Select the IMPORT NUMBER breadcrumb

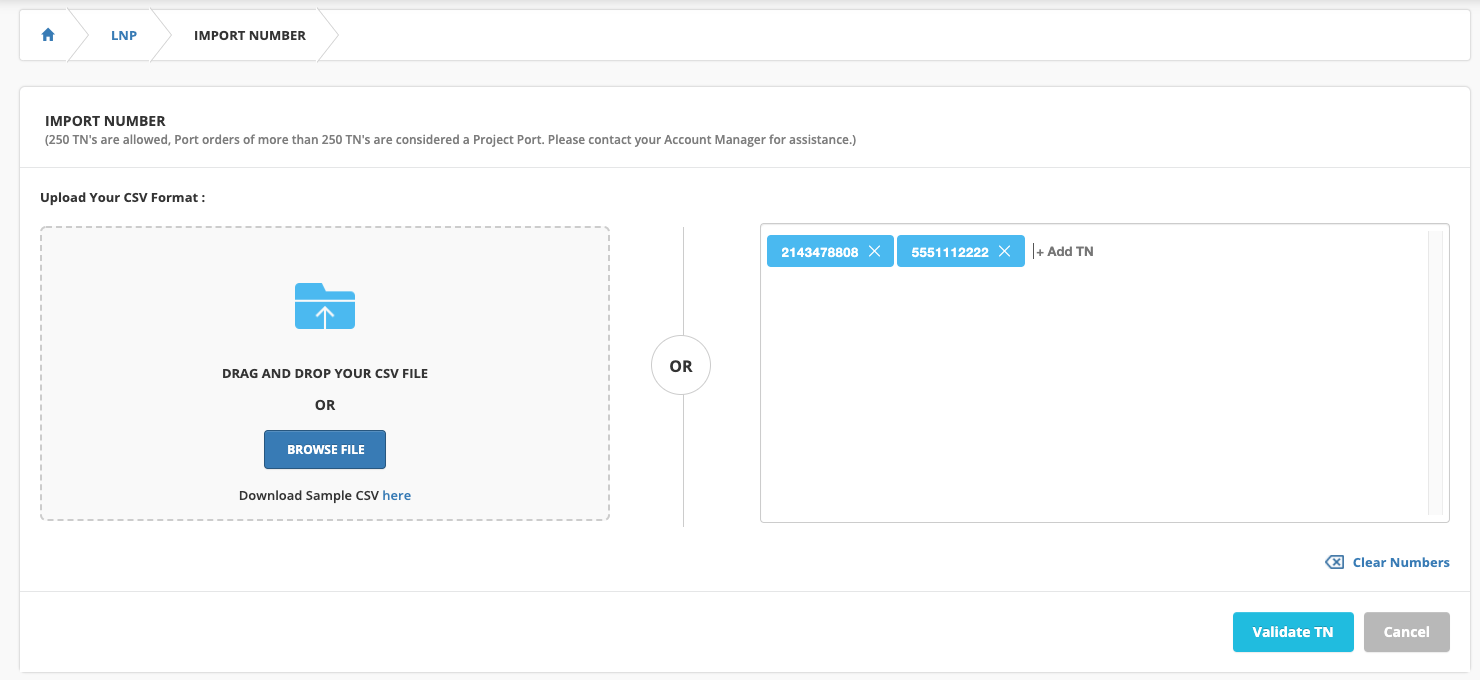(250, 35)
